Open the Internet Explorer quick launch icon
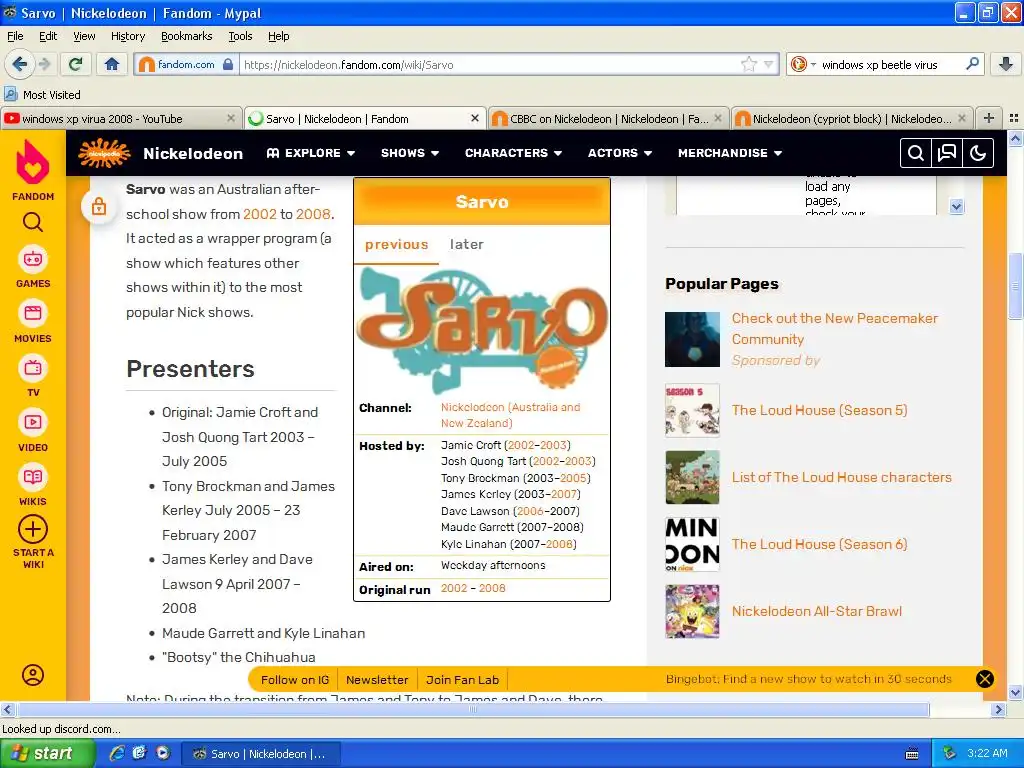1024x768 pixels. click(x=117, y=753)
